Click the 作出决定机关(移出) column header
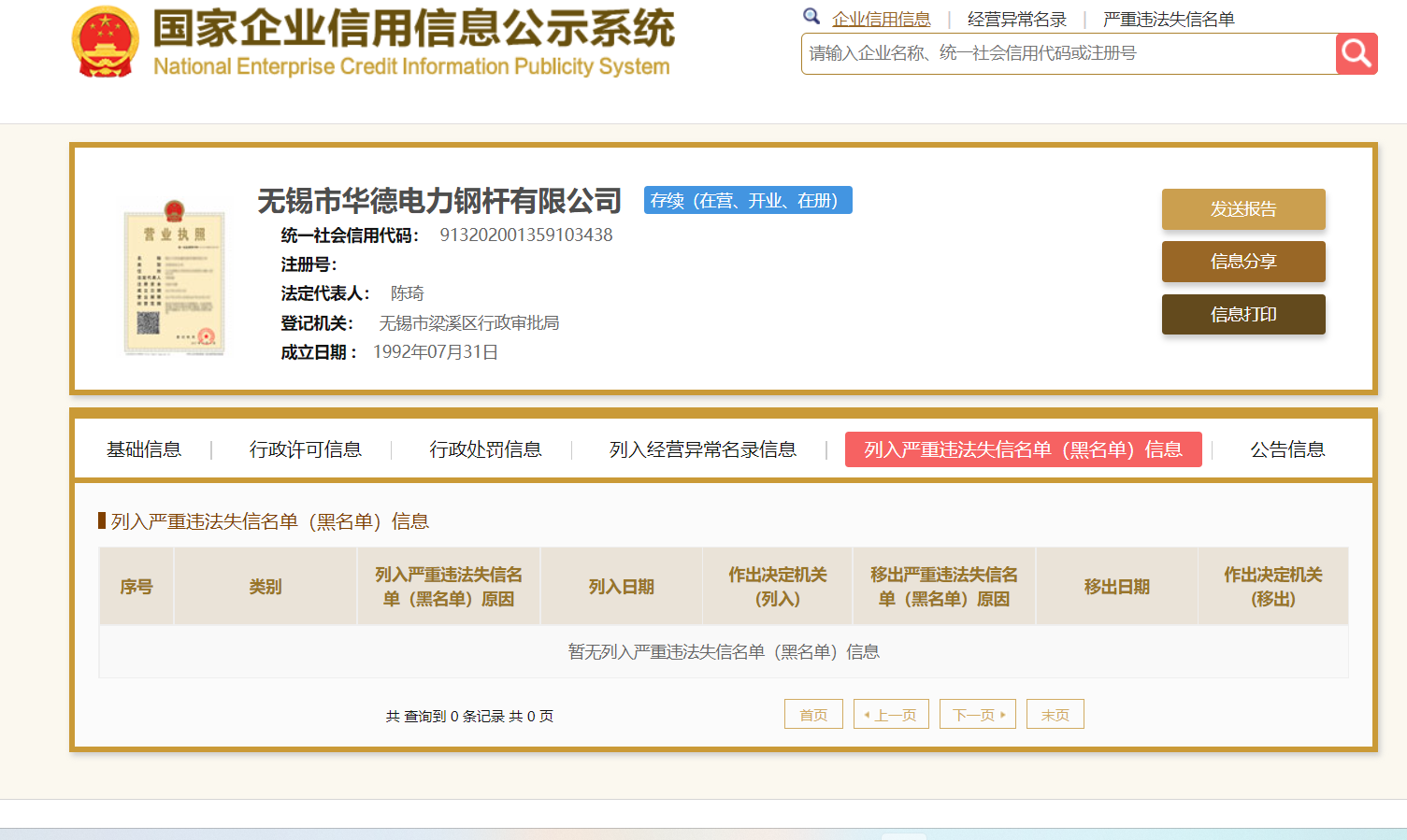 (x=1273, y=587)
